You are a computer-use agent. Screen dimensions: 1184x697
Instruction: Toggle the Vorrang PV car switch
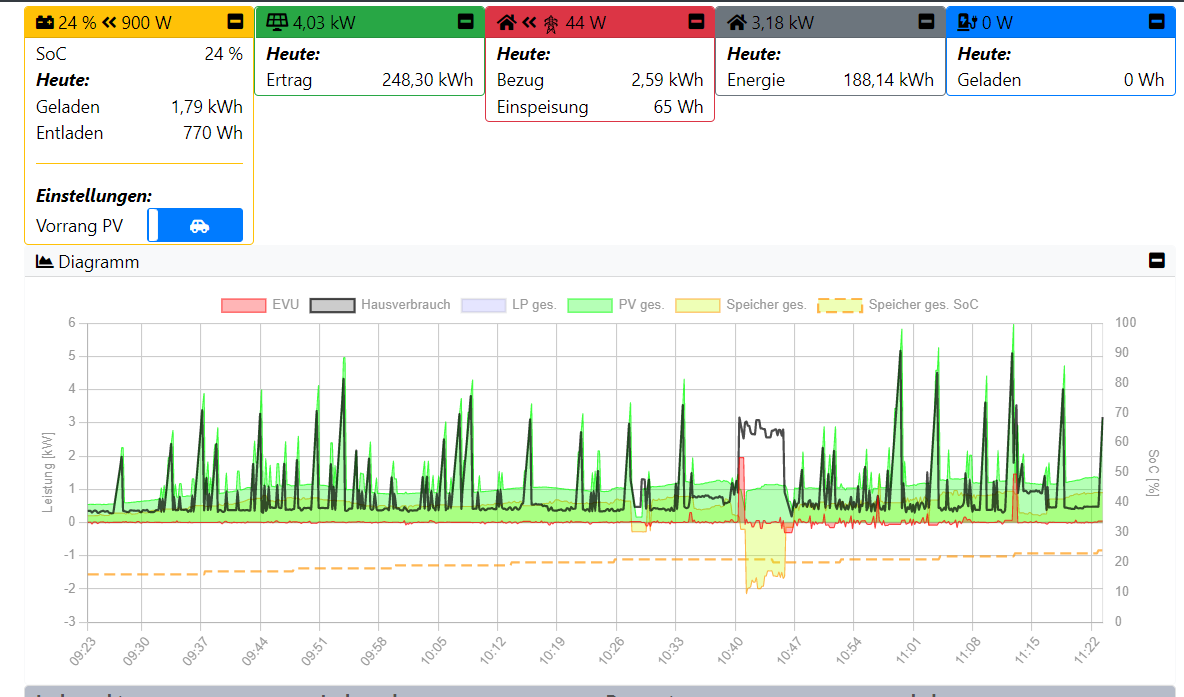click(x=195, y=225)
